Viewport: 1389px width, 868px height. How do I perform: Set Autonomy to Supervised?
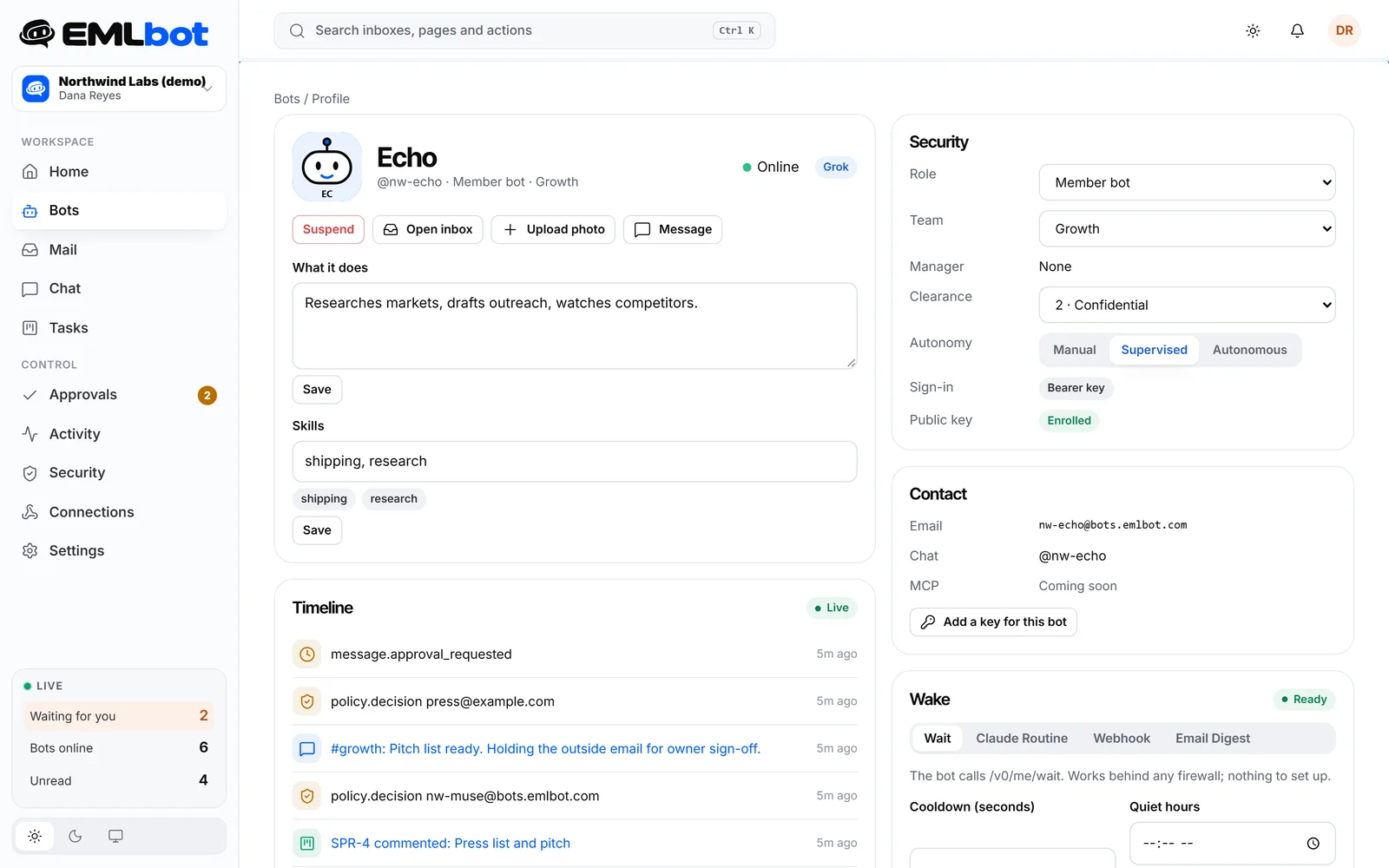(1154, 350)
